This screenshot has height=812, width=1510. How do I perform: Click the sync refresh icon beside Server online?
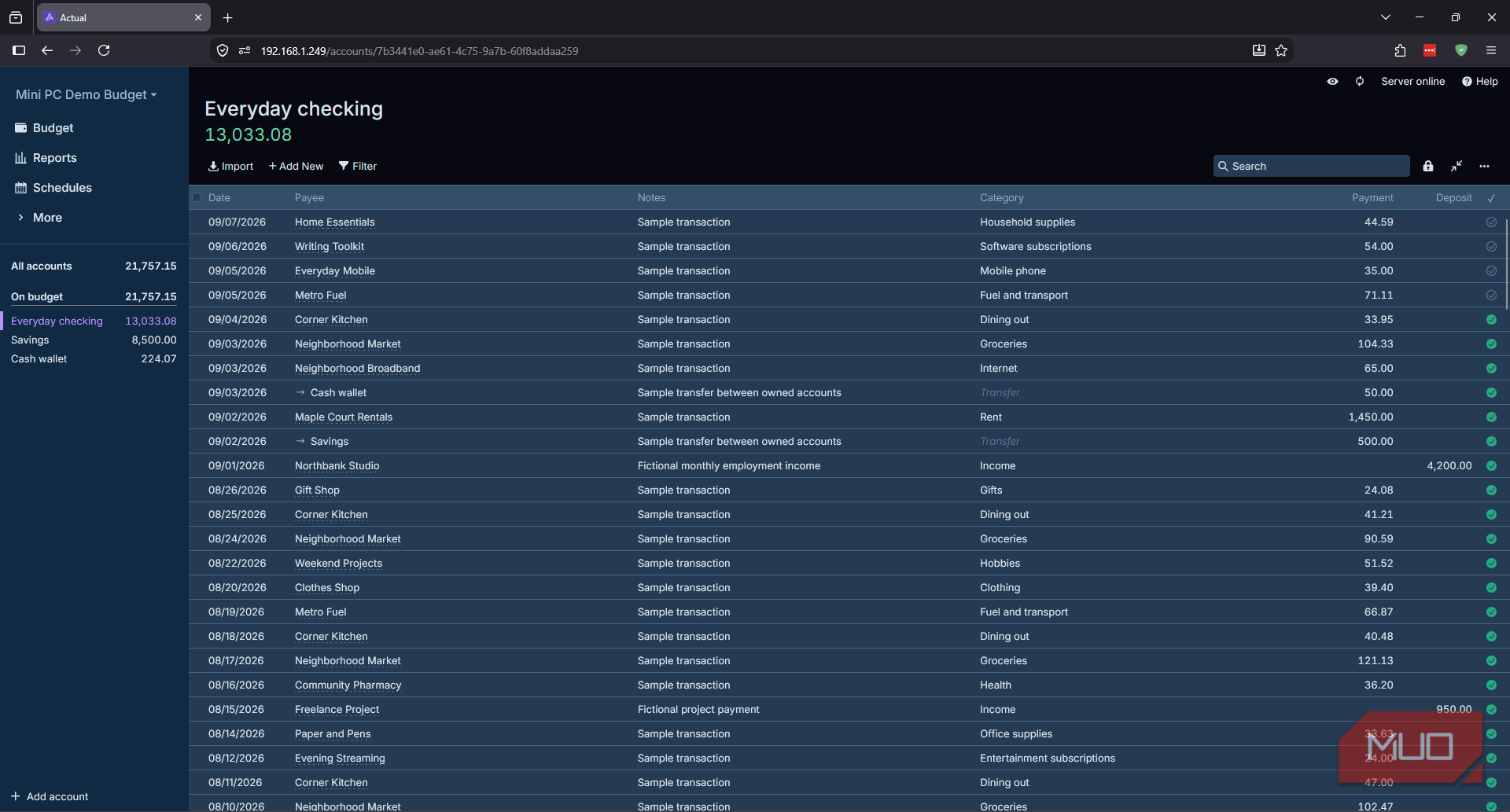coord(1360,81)
